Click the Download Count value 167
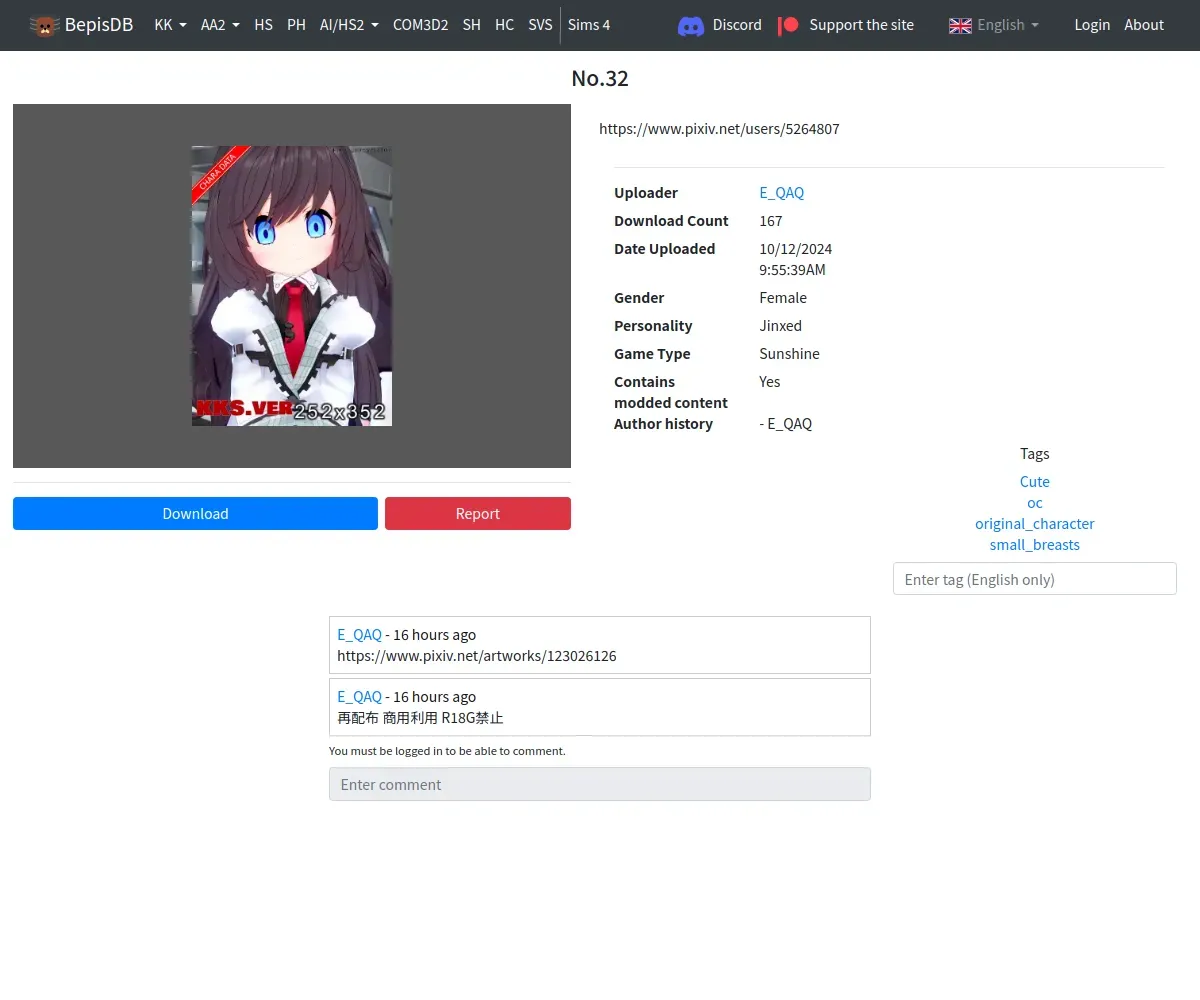 771,221
